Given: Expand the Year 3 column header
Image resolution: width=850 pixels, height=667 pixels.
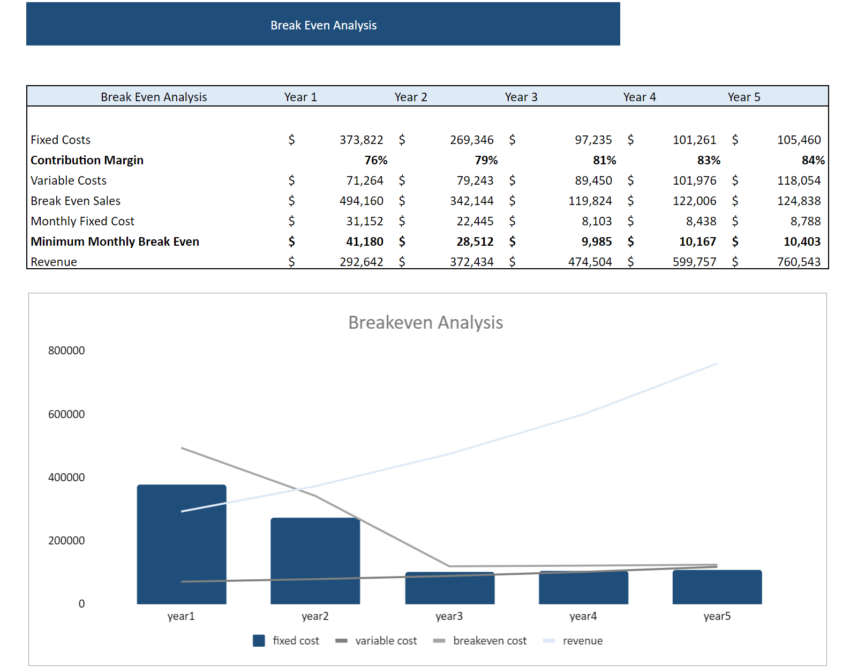Looking at the screenshot, I should click(x=521, y=96).
